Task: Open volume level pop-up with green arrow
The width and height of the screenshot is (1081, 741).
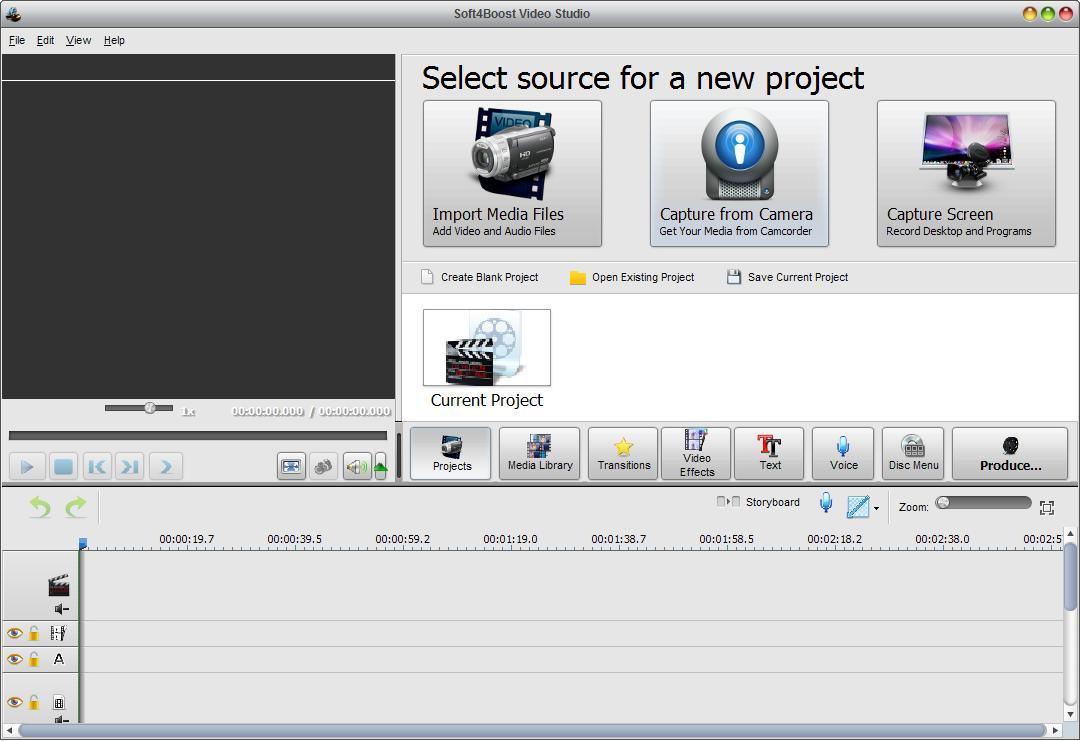Action: click(380, 467)
